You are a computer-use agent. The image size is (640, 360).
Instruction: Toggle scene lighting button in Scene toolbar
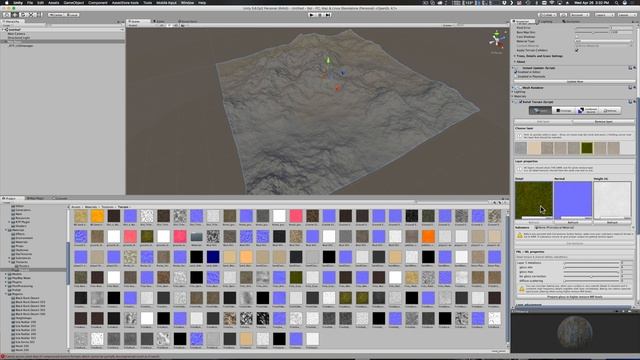point(169,25)
